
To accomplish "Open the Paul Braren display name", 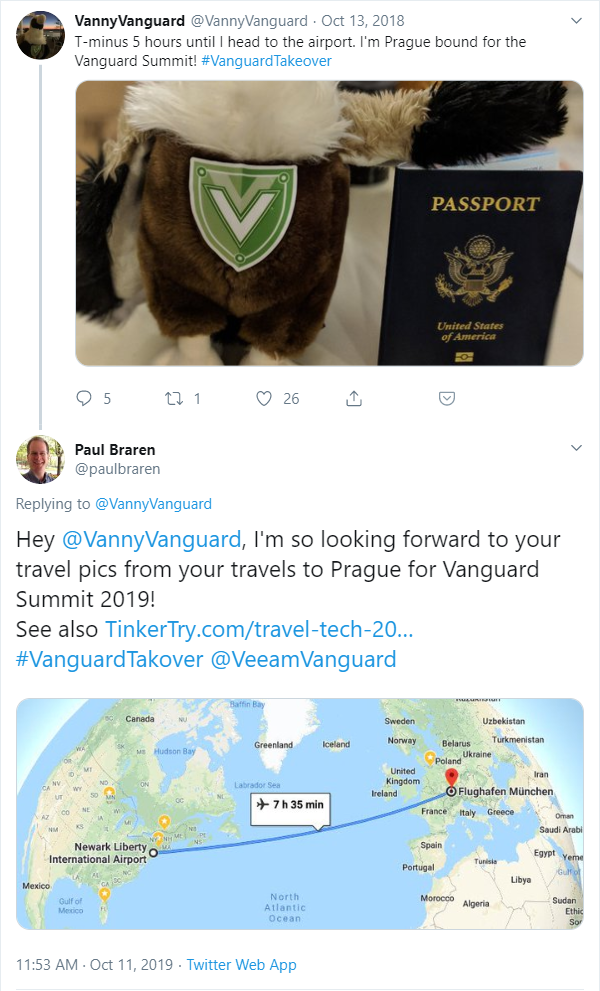I will (x=115, y=450).
